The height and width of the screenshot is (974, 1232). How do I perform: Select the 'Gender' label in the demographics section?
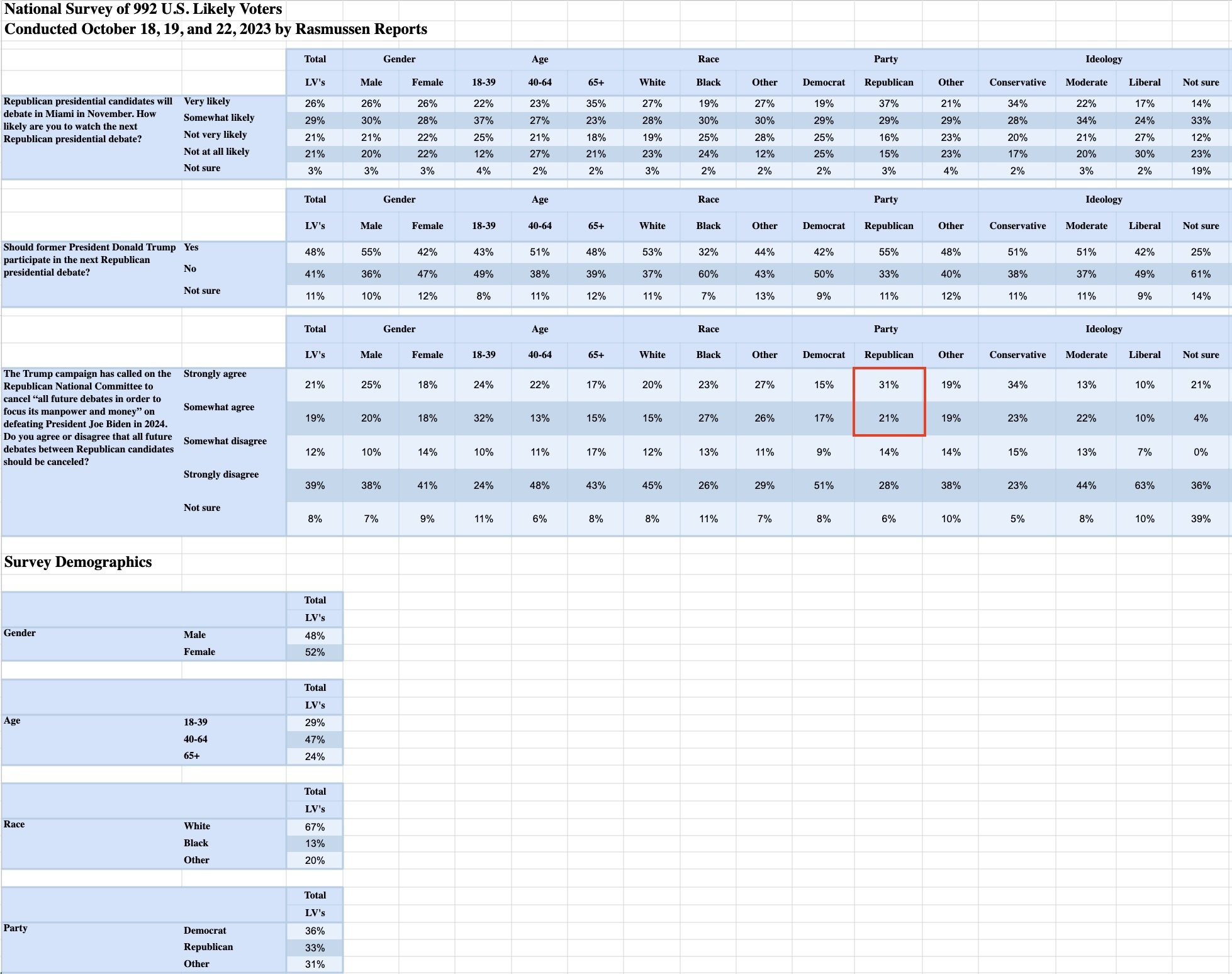(x=20, y=633)
